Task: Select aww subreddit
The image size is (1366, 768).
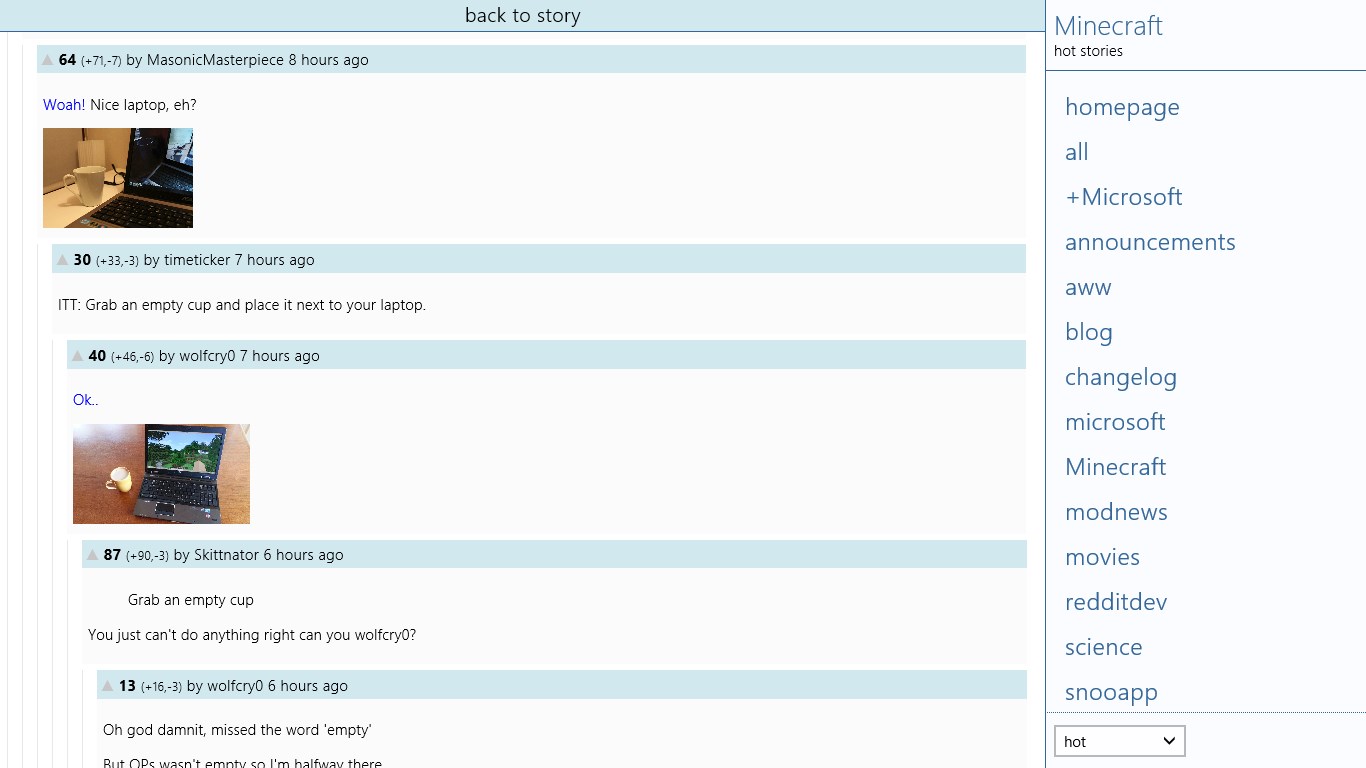Action: (x=1088, y=287)
